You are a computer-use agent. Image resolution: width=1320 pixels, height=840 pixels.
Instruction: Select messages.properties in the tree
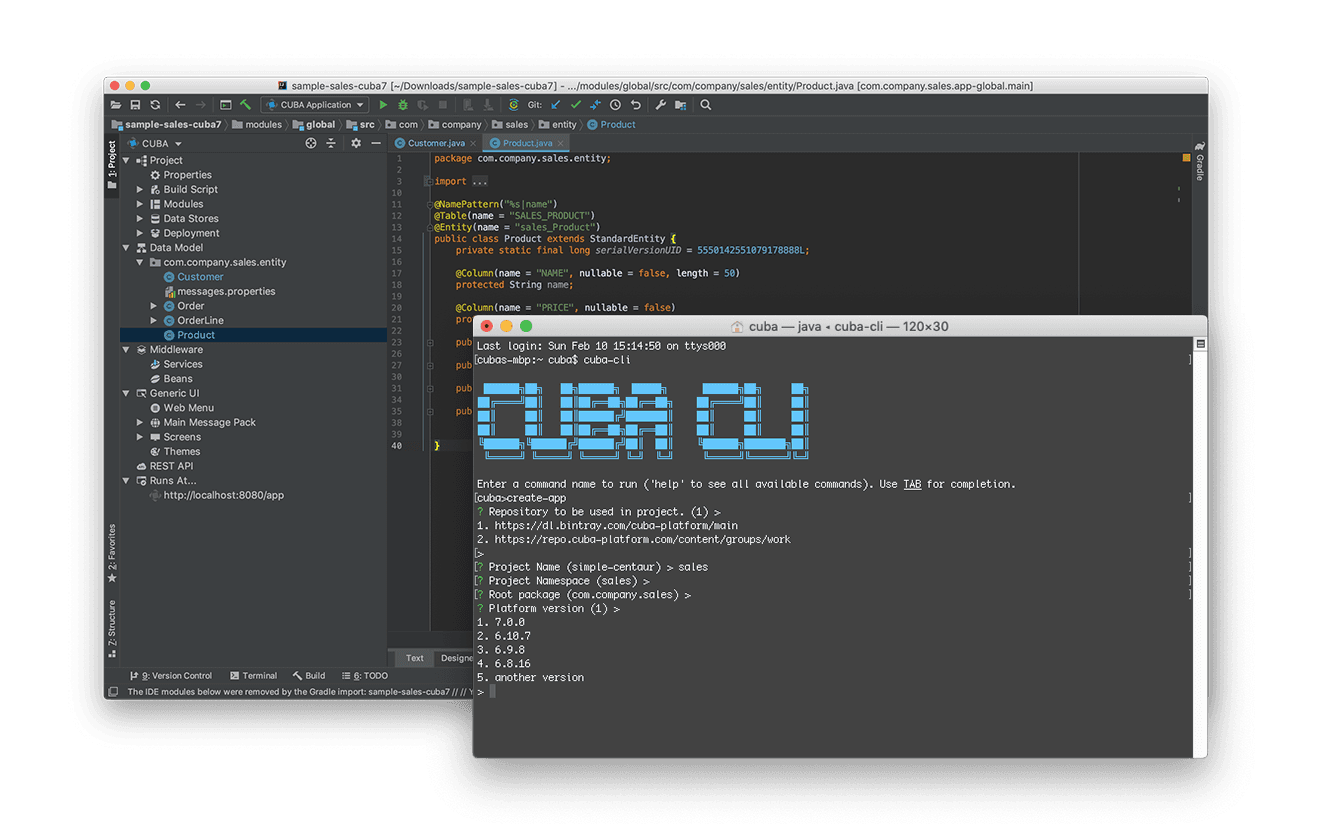[219, 292]
